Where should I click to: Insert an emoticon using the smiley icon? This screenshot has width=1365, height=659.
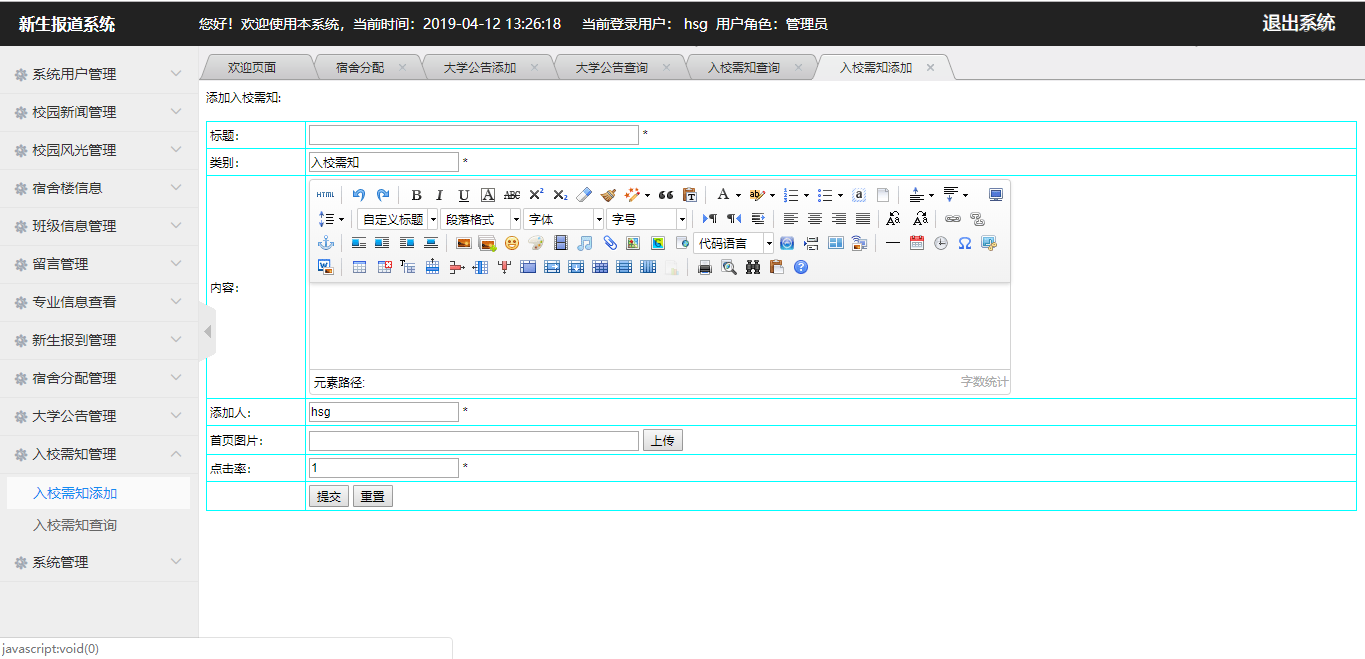coord(511,243)
